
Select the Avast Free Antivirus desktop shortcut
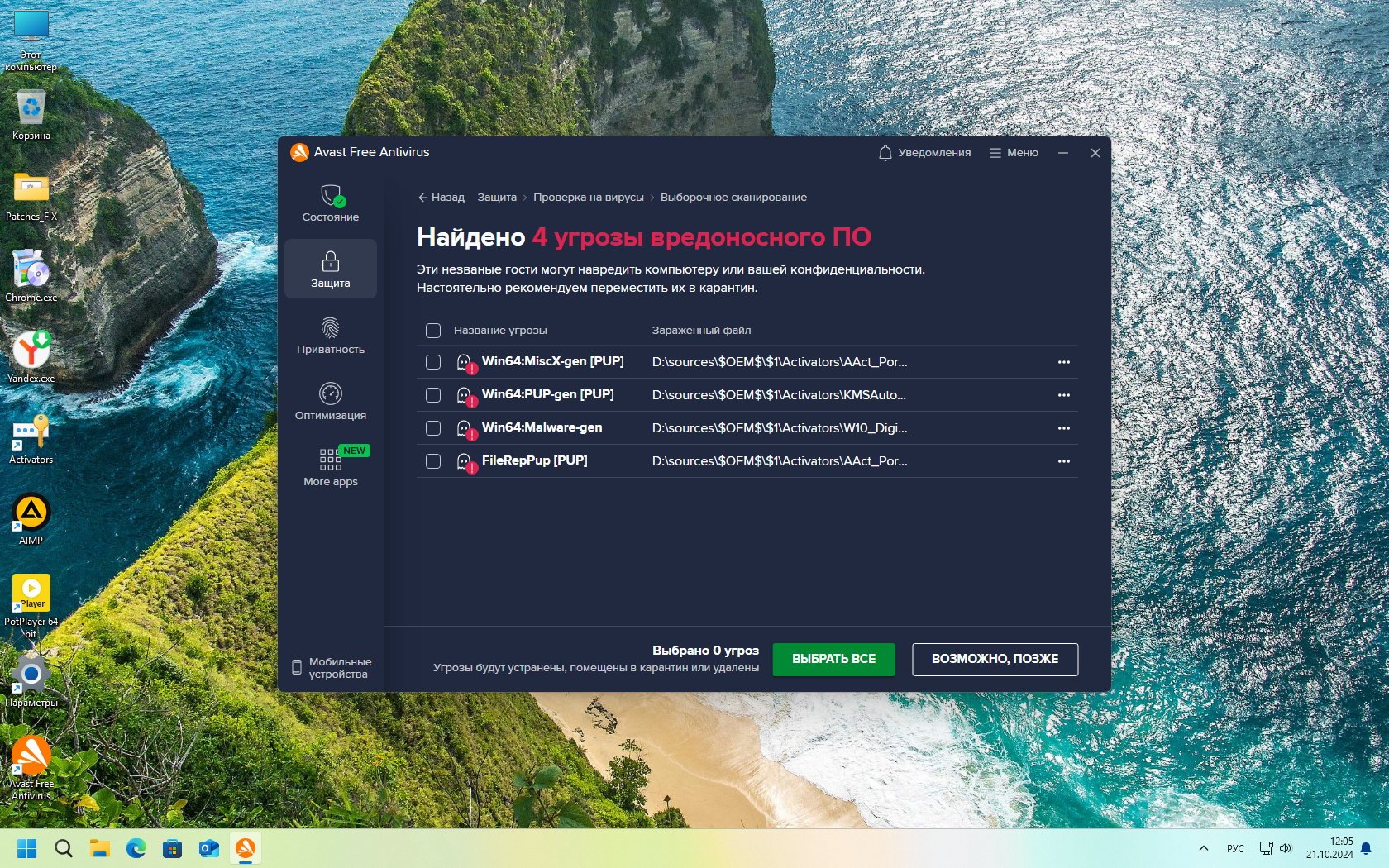pyautogui.click(x=31, y=768)
